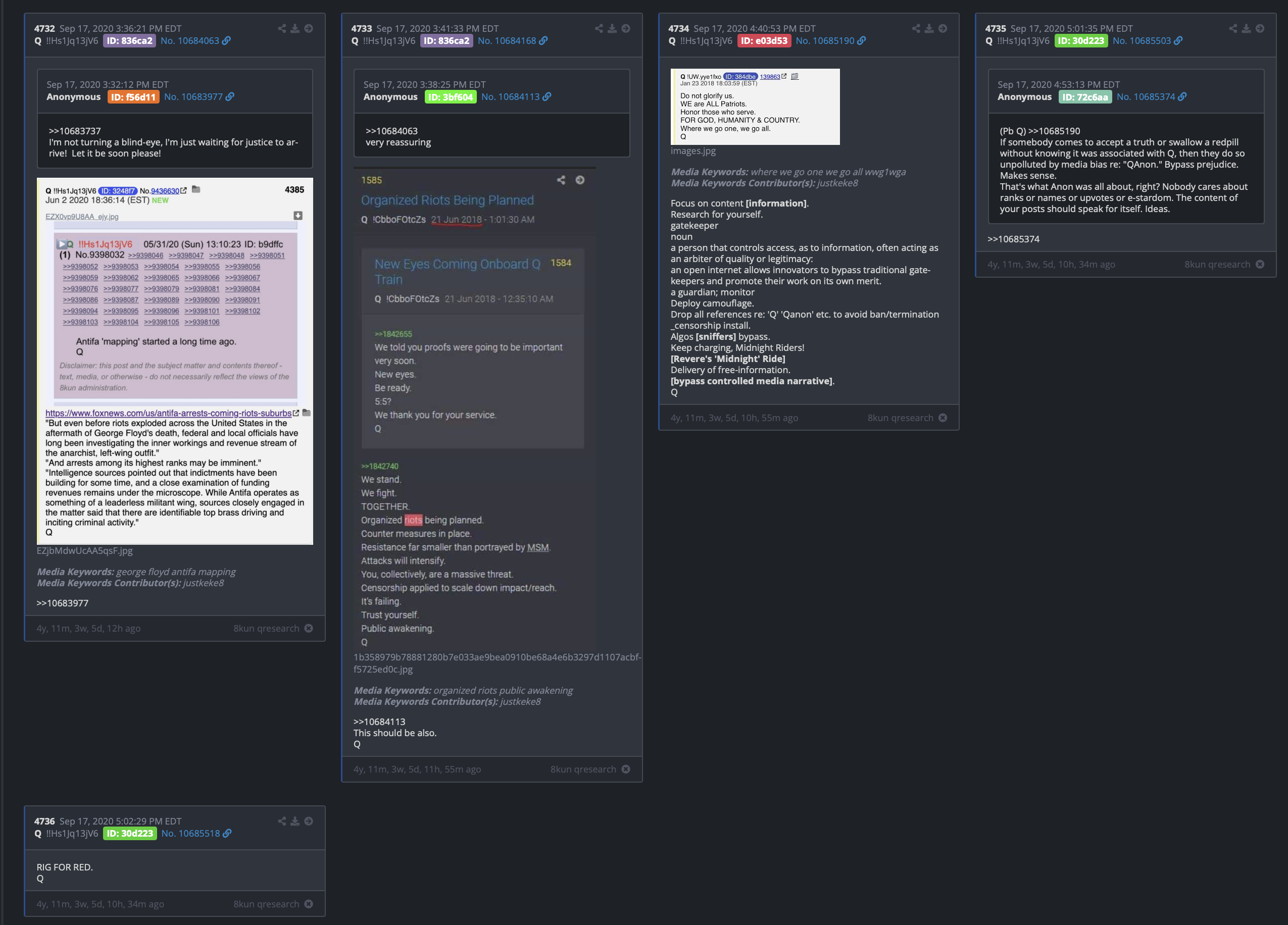Download post 4735 using download icon
The width and height of the screenshot is (1288, 925).
pos(1246,28)
